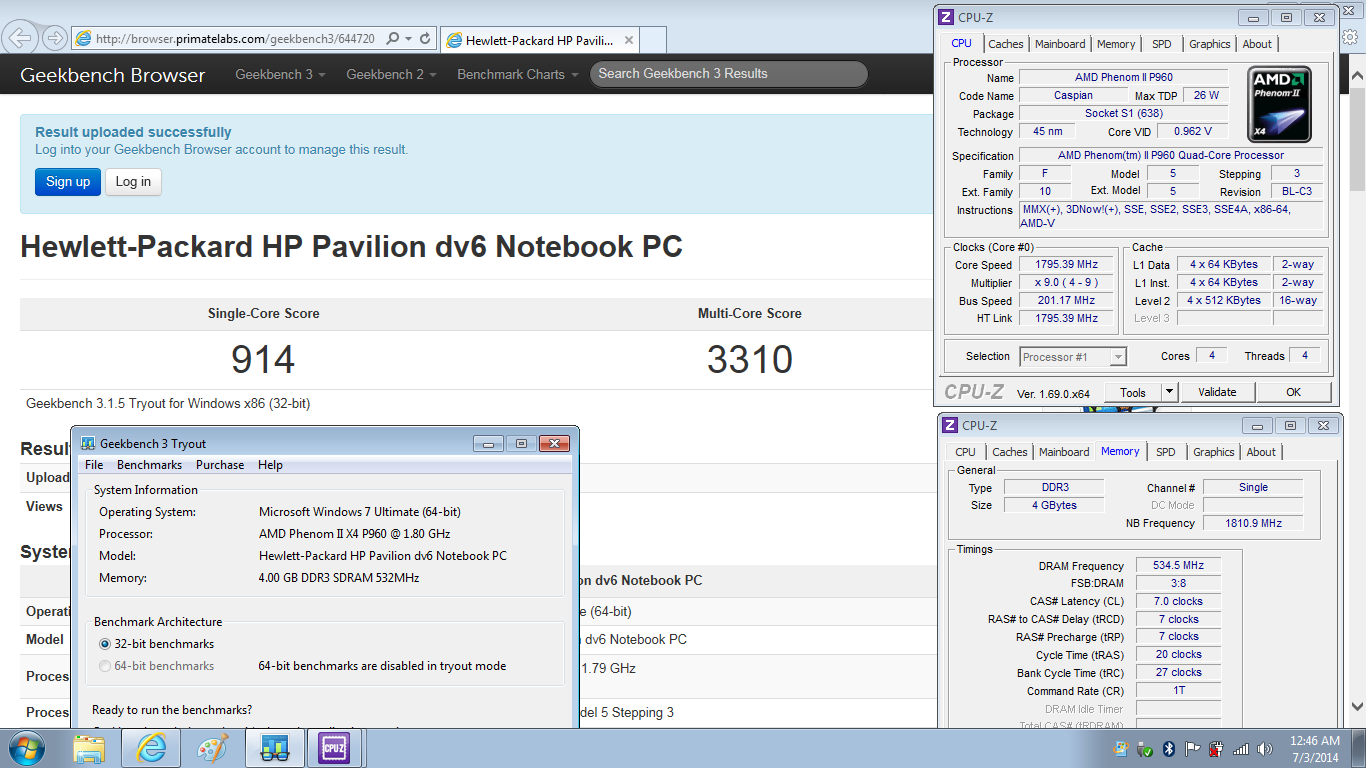Viewport: 1366px width, 768px height.
Task: Open the Help menu in Geekbench 3 Tryout
Action: tap(270, 465)
